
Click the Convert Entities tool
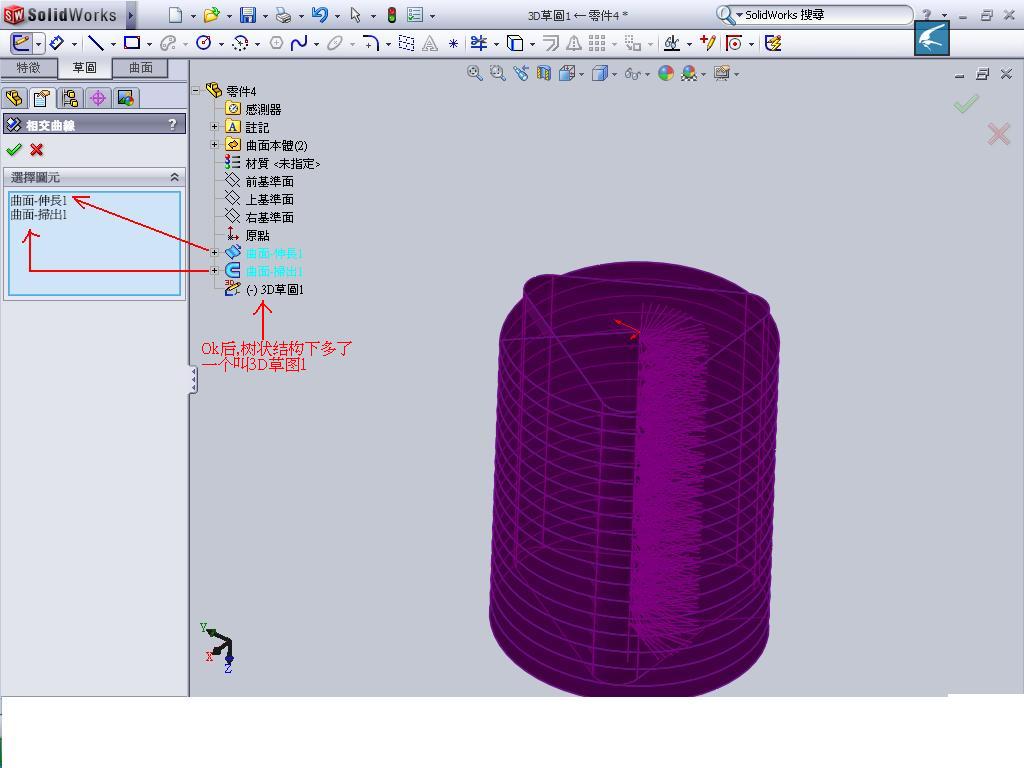coord(515,43)
